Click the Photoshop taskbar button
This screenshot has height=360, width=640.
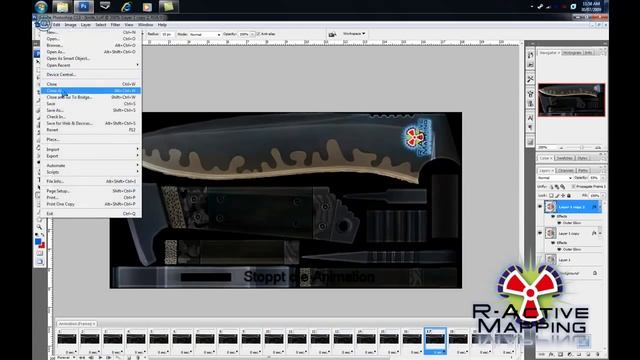pyautogui.click(x=84, y=7)
